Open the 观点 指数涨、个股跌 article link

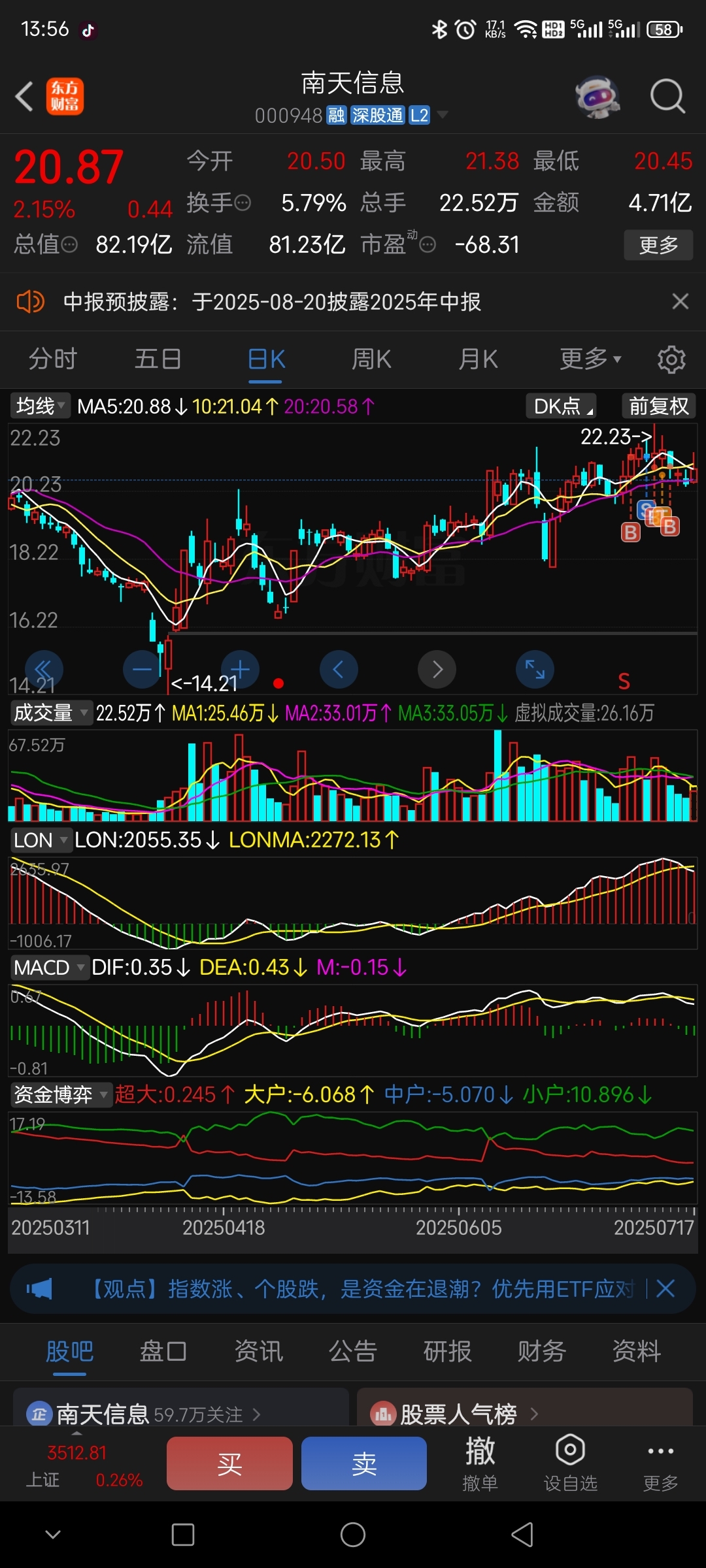[361, 1289]
